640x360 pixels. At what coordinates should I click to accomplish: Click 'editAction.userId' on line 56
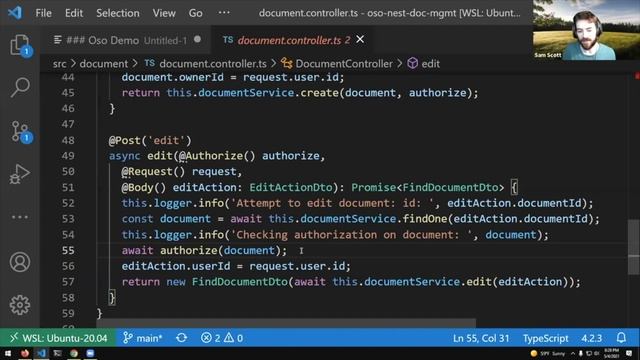[176, 266]
